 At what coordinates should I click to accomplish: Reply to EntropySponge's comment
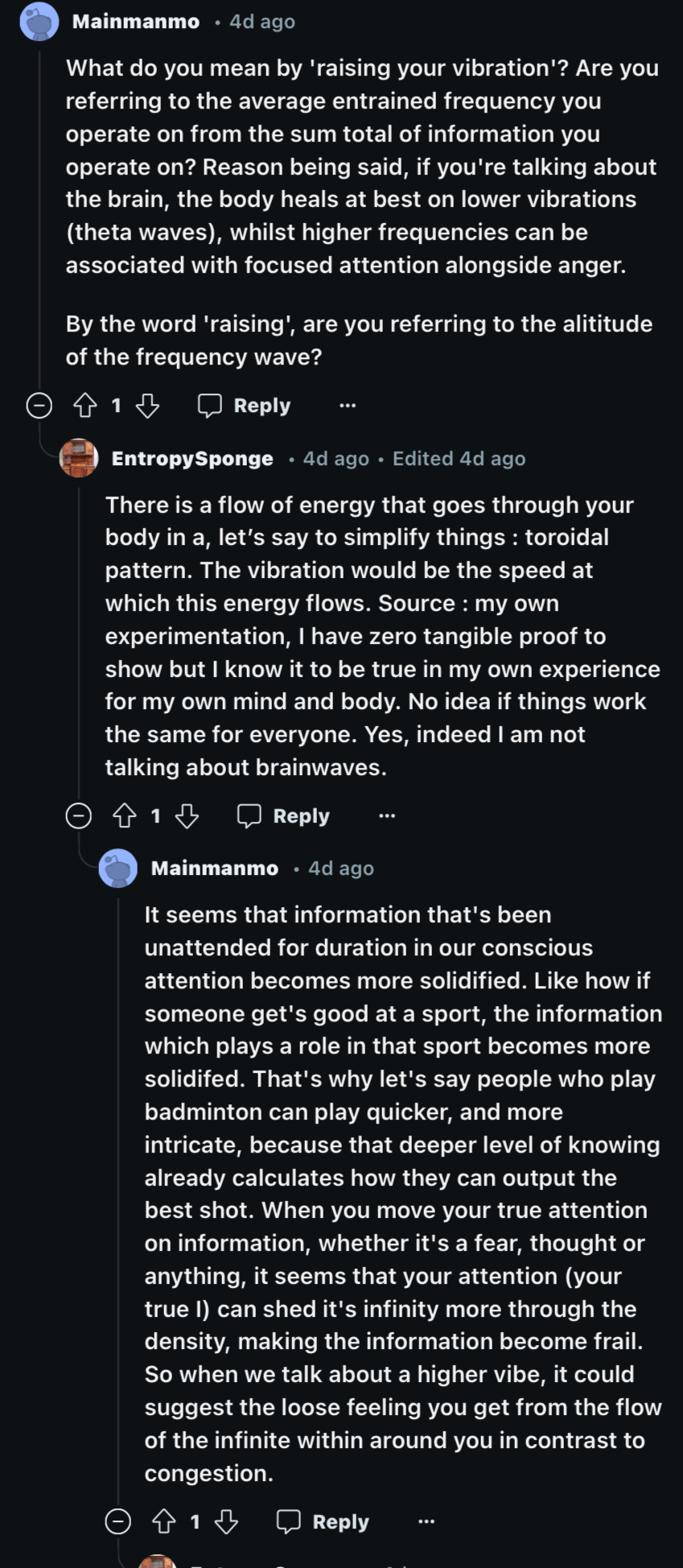coord(284,816)
